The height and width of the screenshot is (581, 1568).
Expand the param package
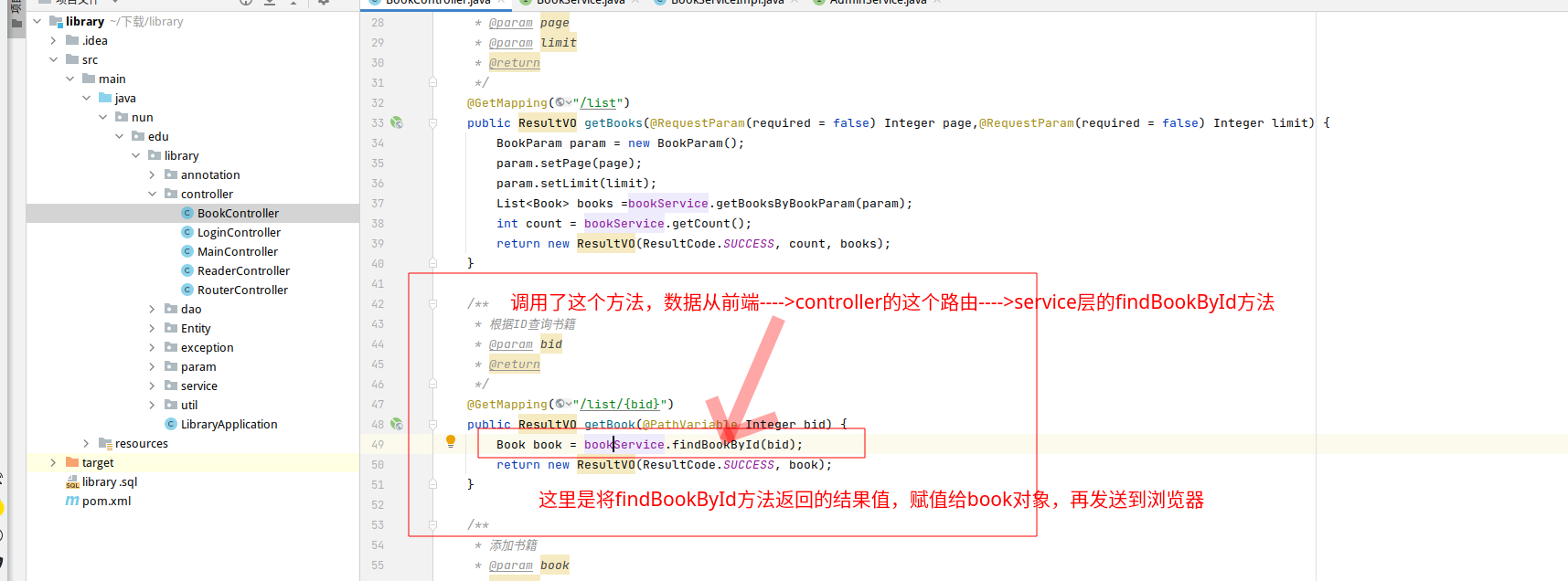152,366
